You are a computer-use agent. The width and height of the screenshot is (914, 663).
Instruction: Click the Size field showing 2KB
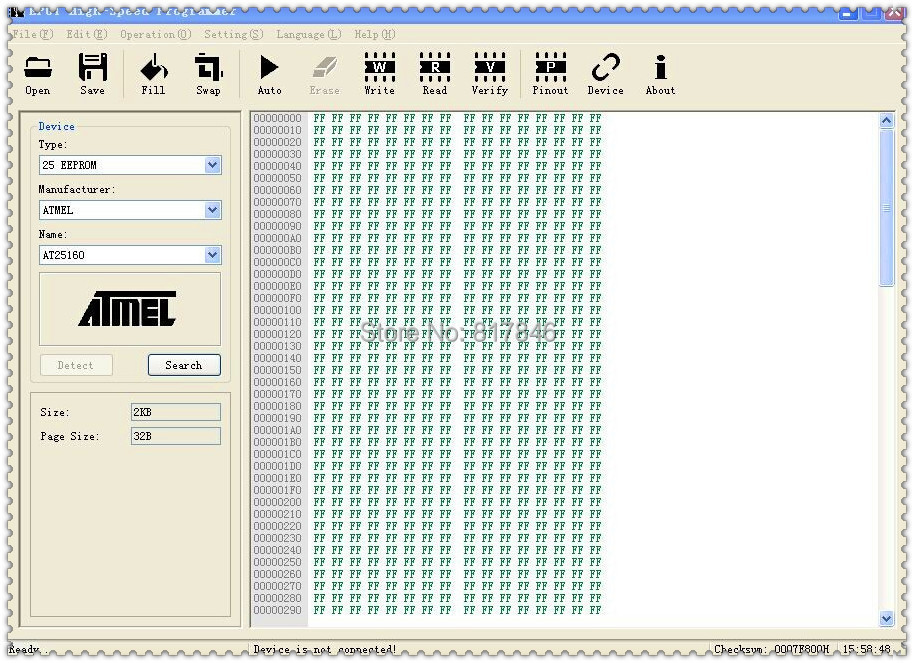(175, 412)
